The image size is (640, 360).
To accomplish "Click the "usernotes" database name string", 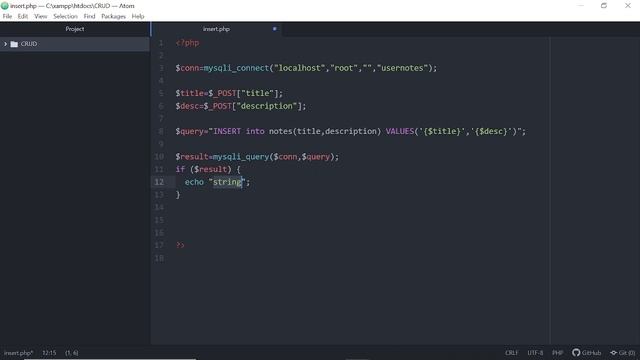I will pyautogui.click(x=402, y=68).
